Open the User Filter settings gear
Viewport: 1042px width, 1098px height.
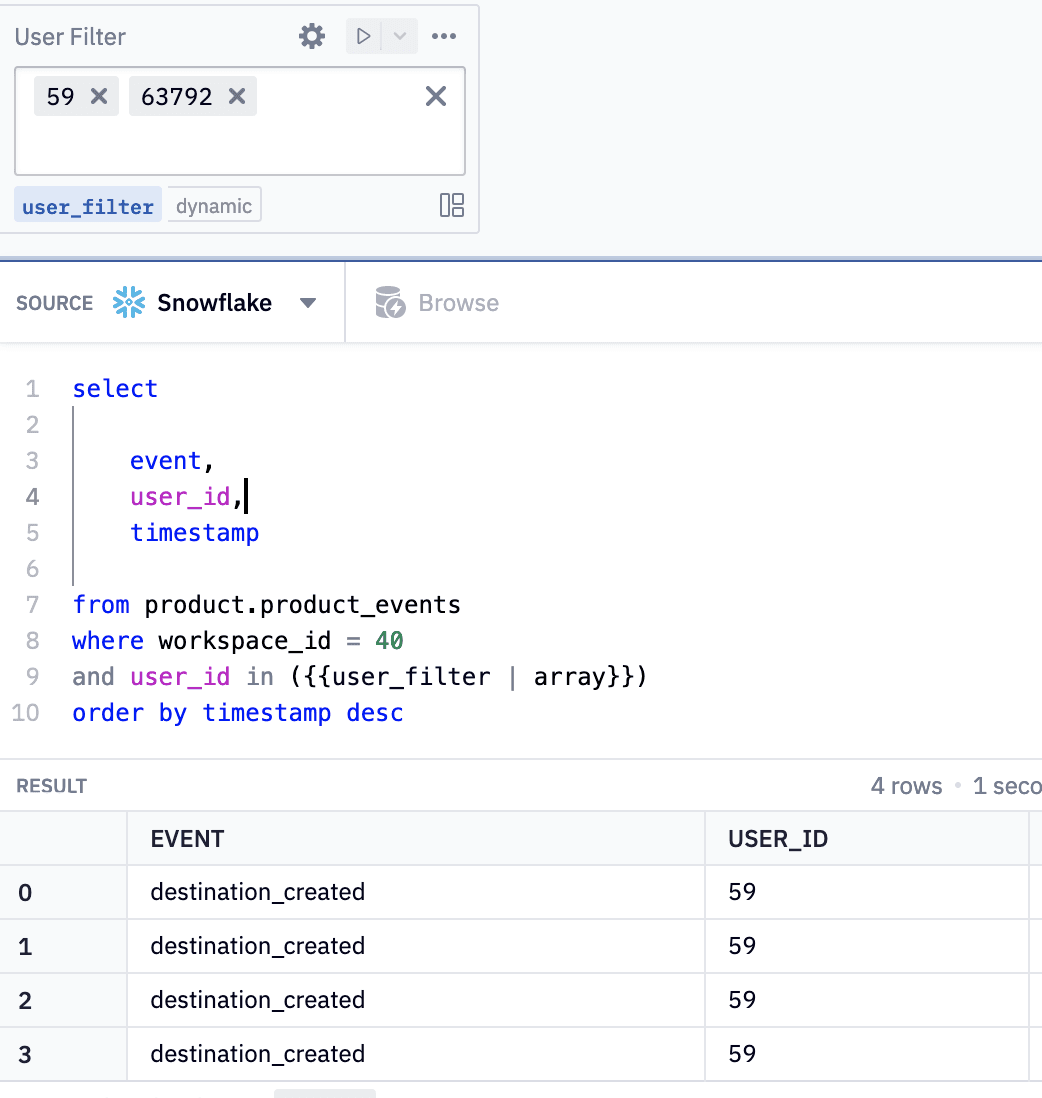pos(312,37)
